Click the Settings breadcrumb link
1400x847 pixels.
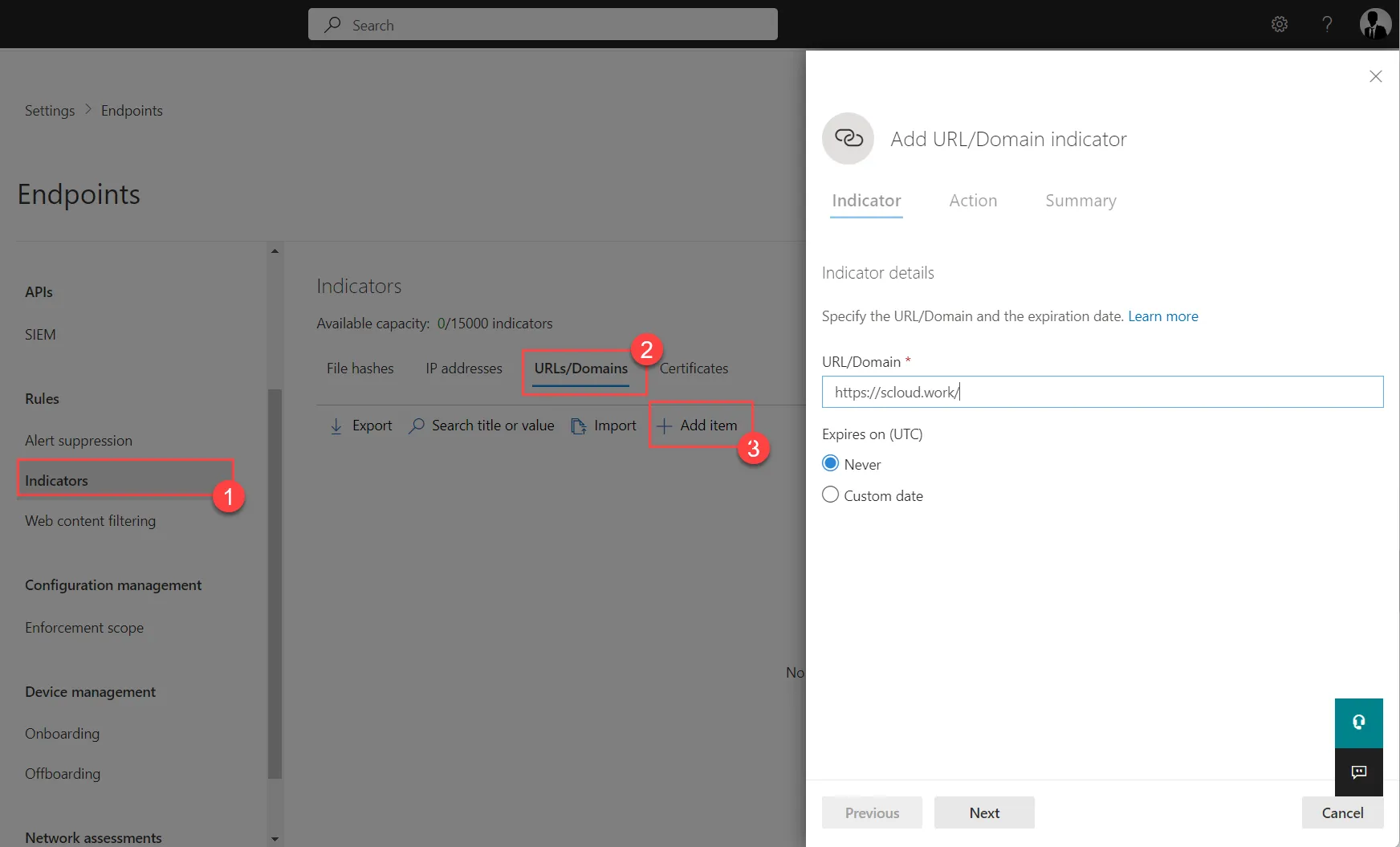click(x=50, y=111)
